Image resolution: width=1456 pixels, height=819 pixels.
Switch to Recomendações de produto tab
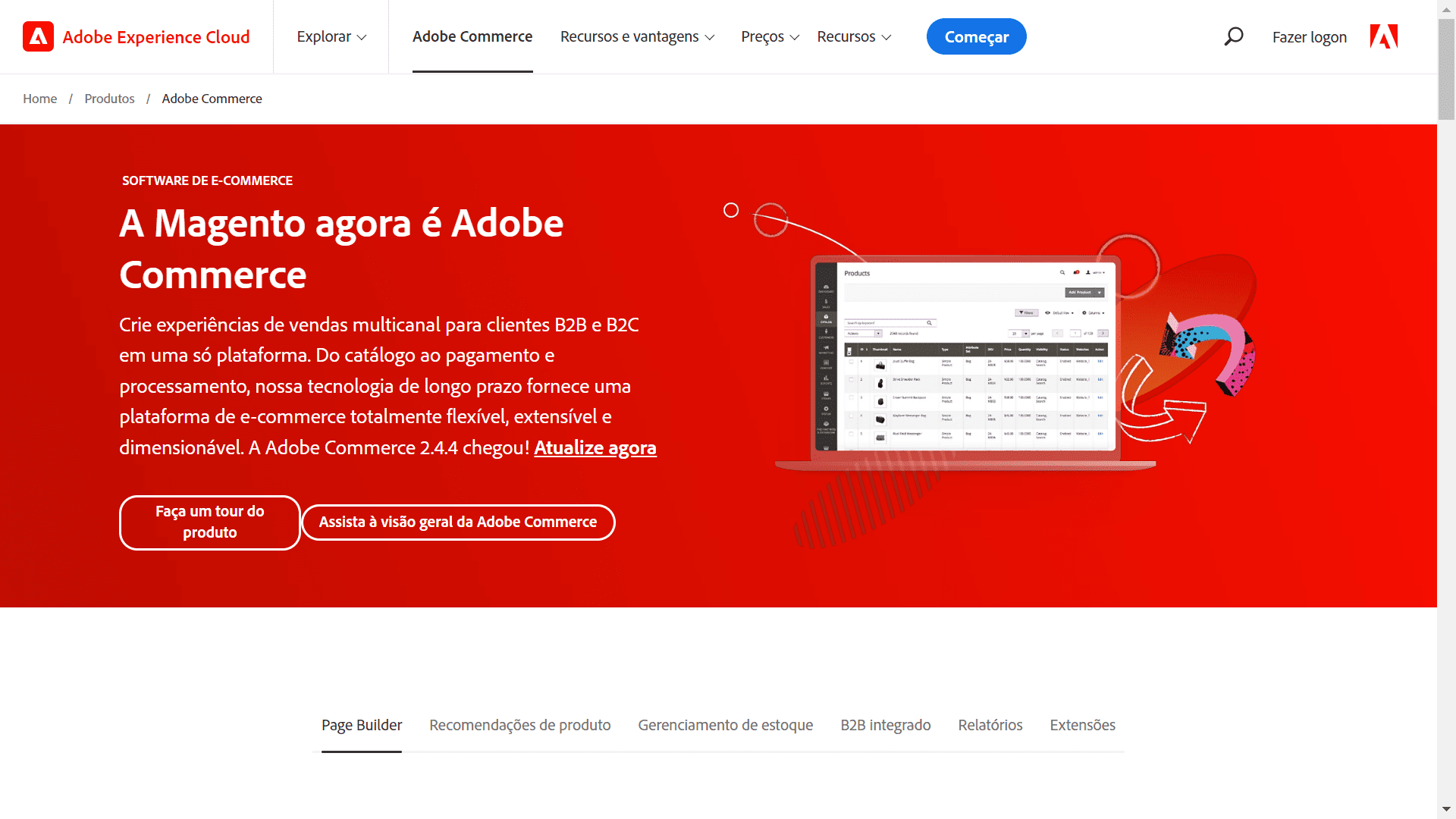click(x=519, y=725)
